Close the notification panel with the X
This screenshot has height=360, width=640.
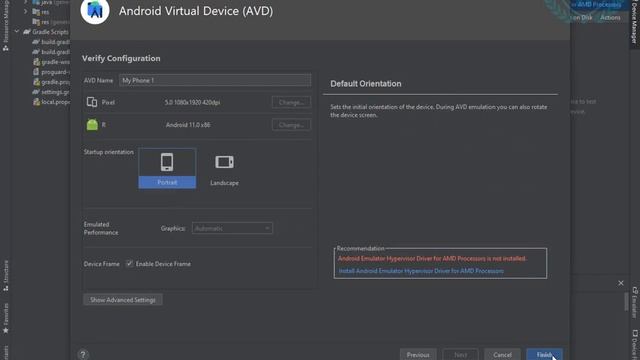pos(621,283)
